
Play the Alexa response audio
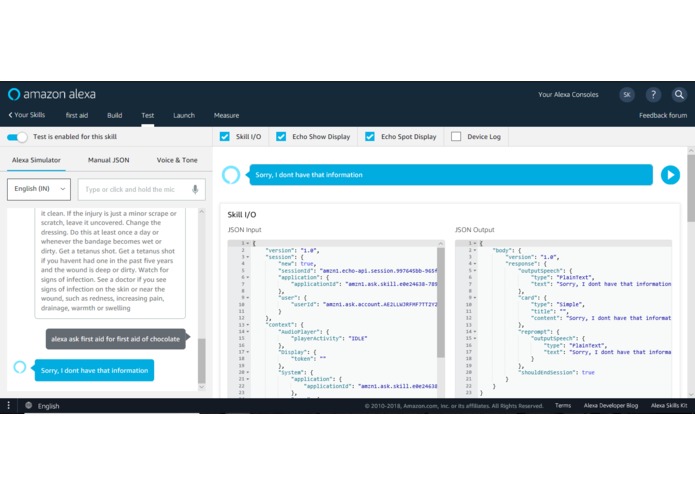click(670, 175)
